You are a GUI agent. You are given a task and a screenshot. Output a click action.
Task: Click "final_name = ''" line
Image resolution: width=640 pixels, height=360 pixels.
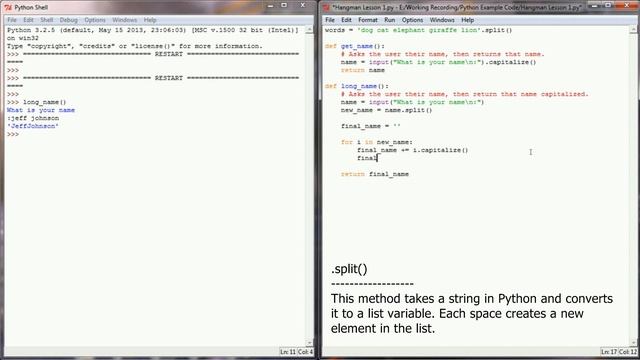371,126
